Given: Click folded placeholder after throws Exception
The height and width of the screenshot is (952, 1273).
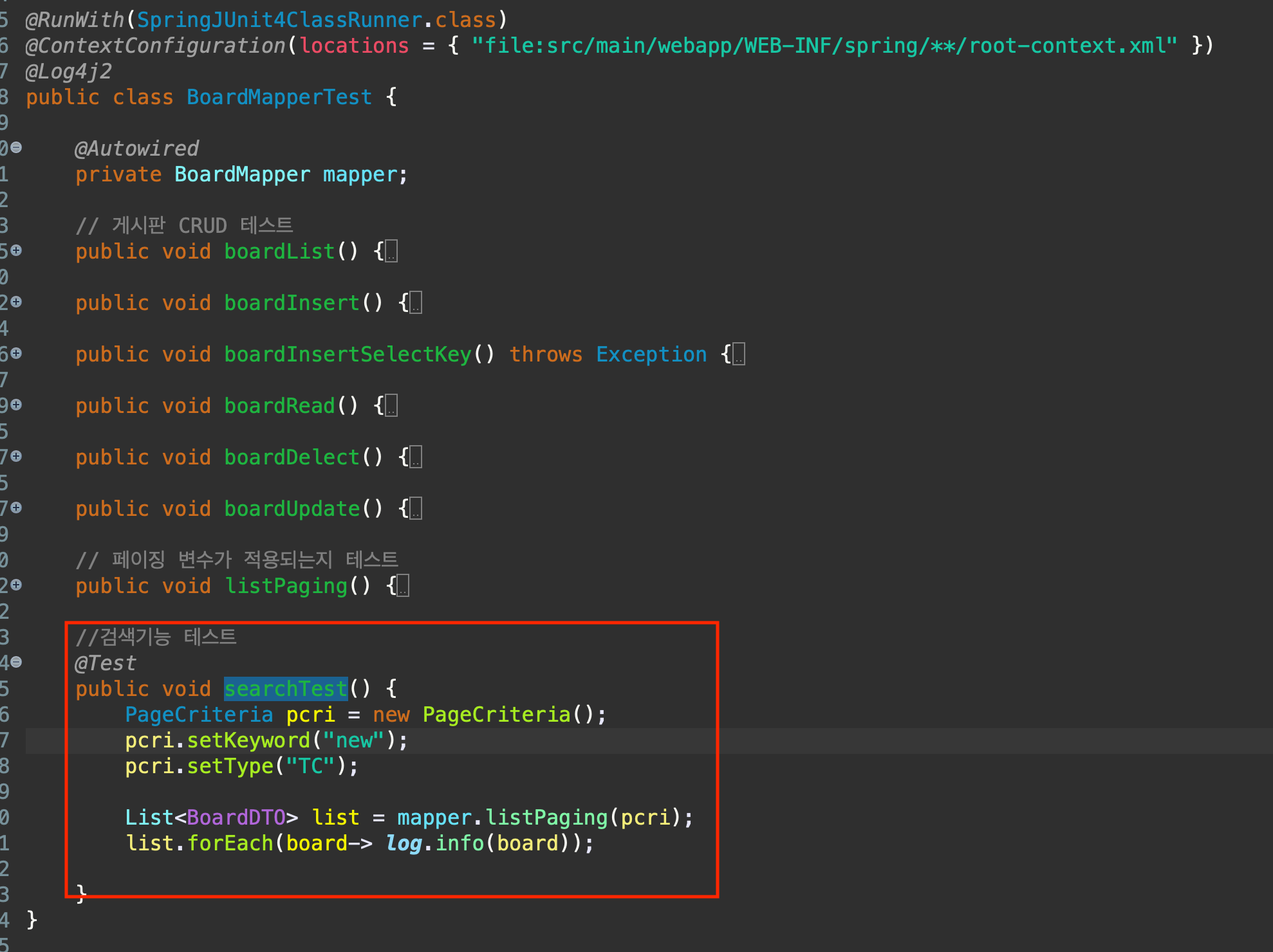Looking at the screenshot, I should [739, 354].
